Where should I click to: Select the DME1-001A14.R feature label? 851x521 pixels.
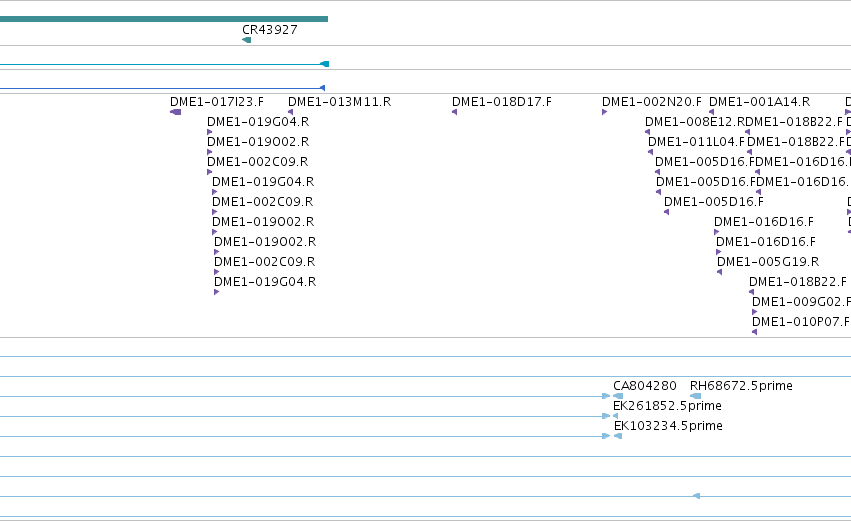pyautogui.click(x=759, y=102)
